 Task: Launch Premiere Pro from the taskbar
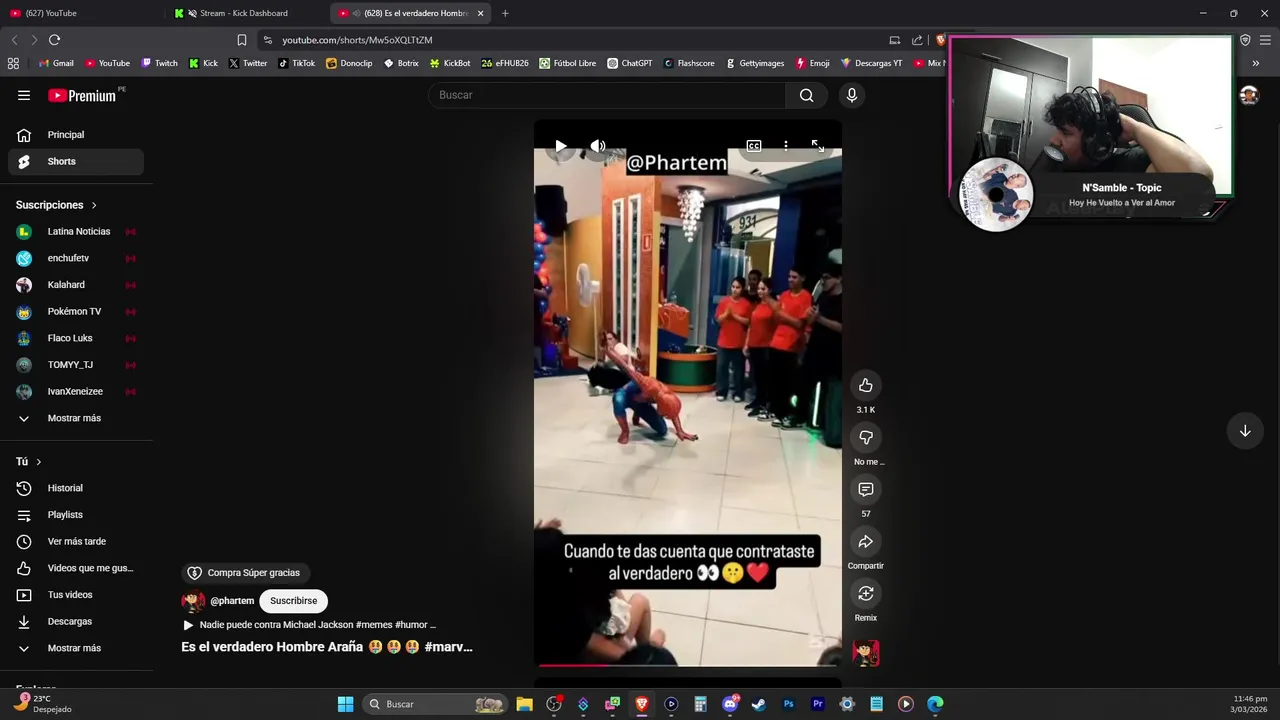[x=818, y=704]
